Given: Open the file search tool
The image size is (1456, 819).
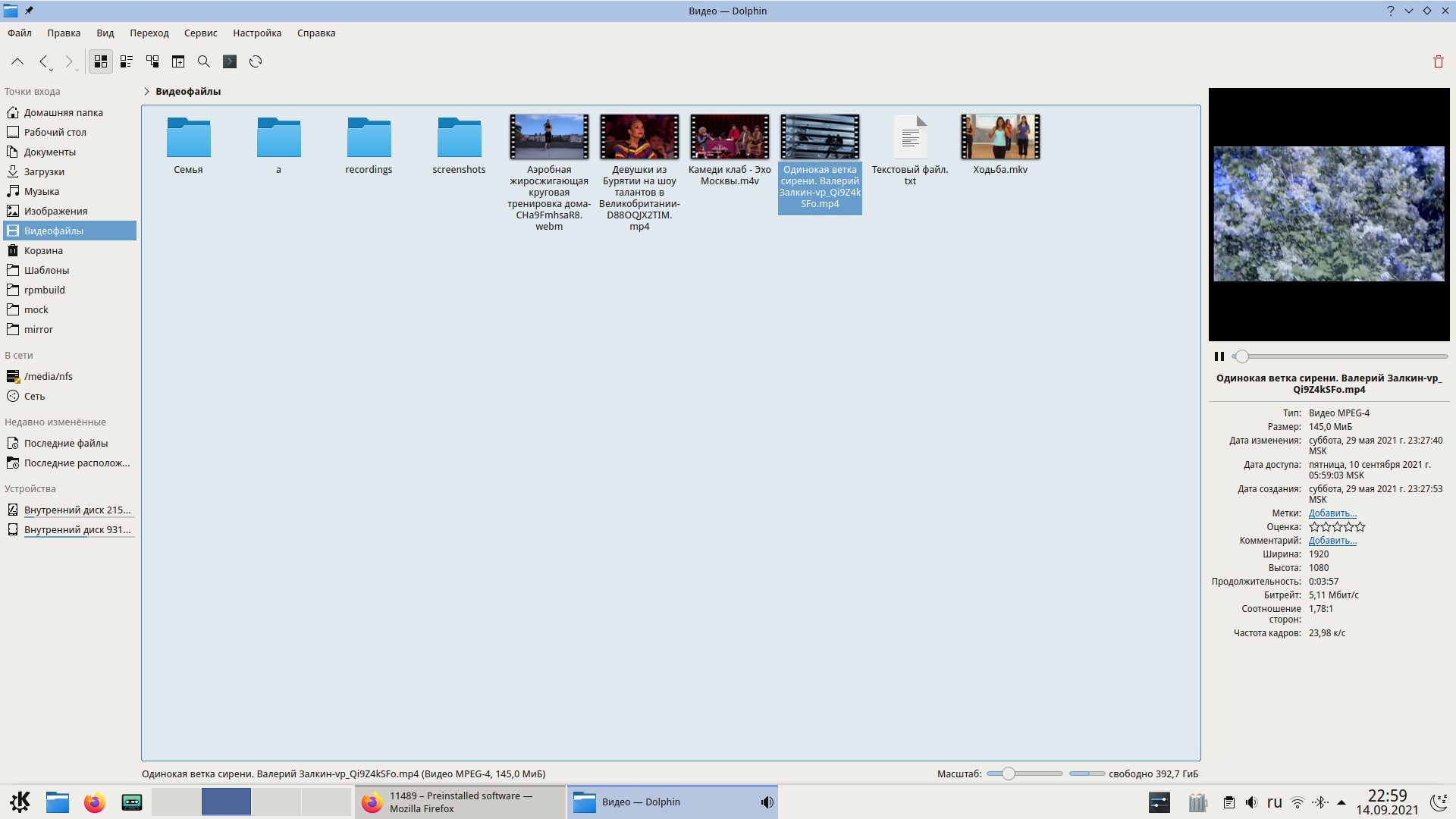Looking at the screenshot, I should coord(204,61).
